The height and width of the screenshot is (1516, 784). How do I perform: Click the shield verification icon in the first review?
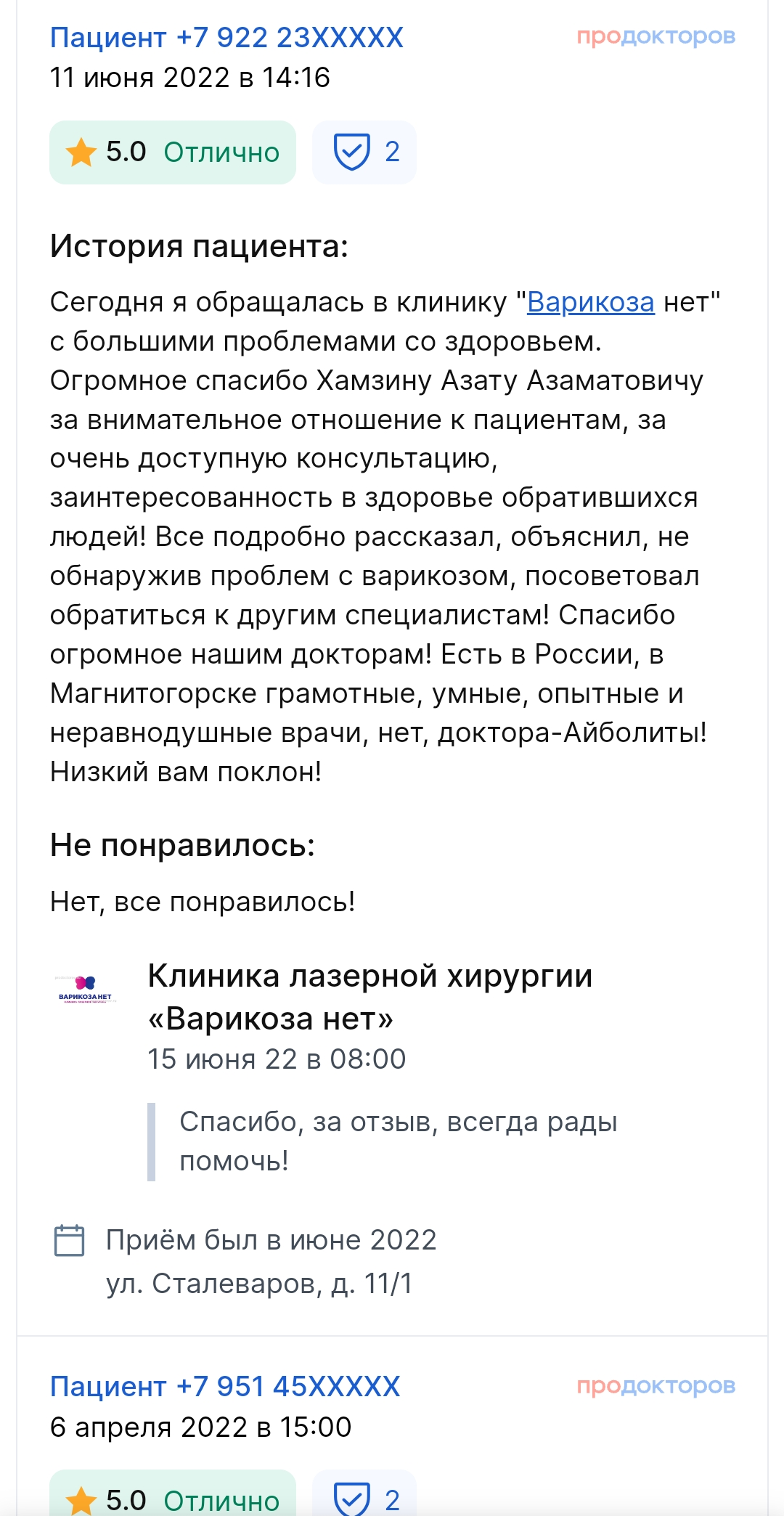[x=352, y=152]
